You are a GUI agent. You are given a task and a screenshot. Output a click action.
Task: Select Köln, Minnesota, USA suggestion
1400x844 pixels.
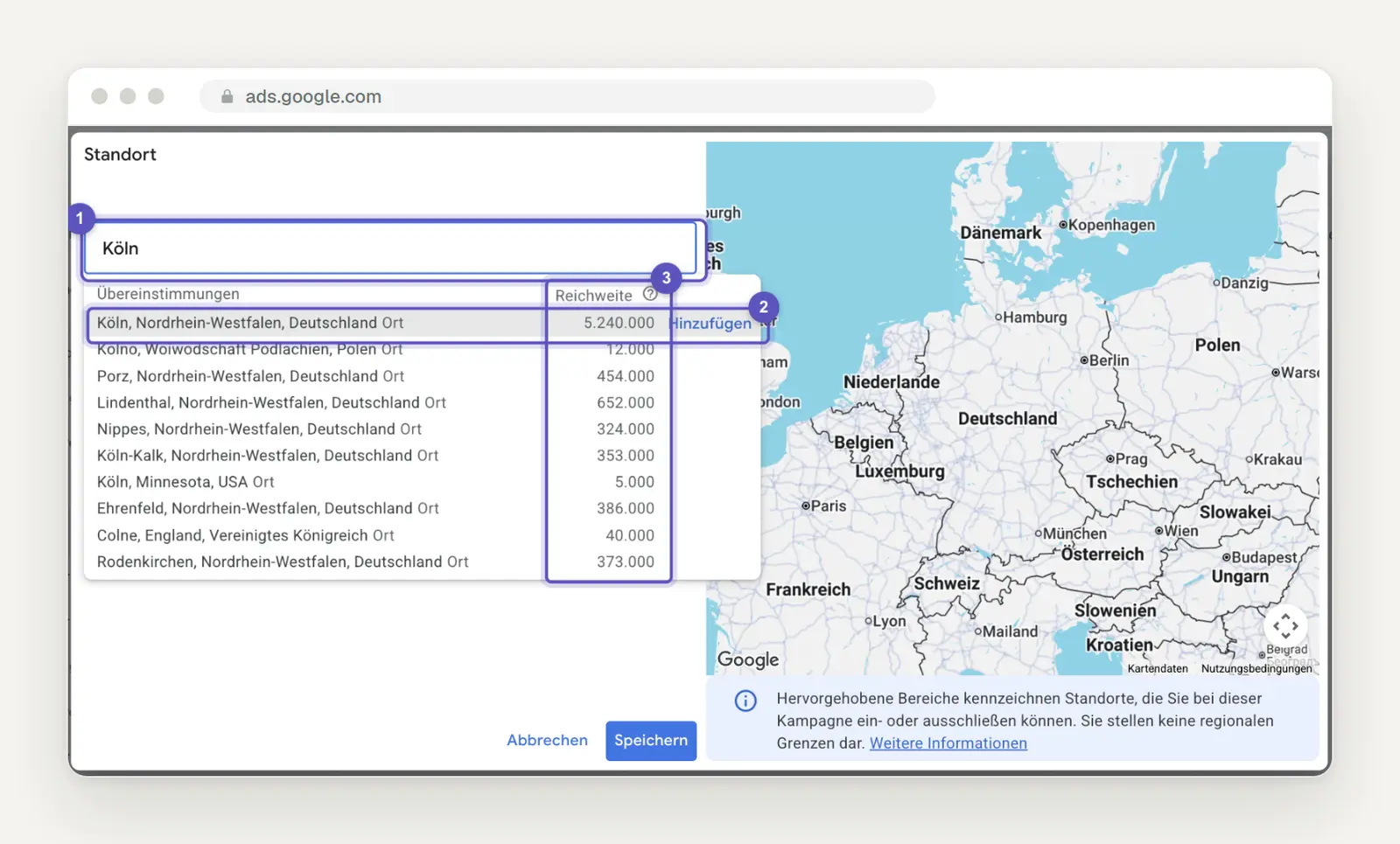tap(185, 482)
